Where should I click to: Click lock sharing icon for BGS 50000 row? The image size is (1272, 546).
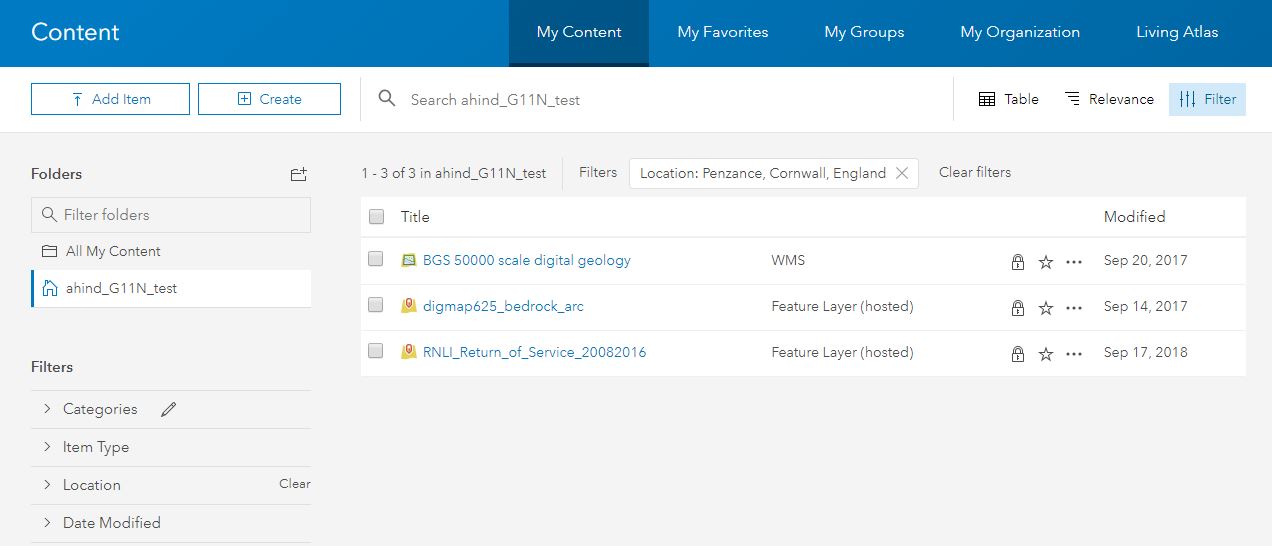coord(1018,262)
